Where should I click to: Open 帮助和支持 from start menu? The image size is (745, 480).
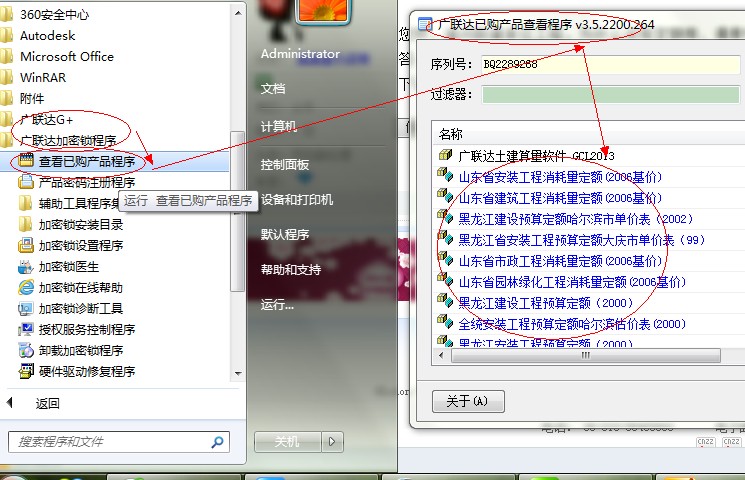(x=291, y=269)
